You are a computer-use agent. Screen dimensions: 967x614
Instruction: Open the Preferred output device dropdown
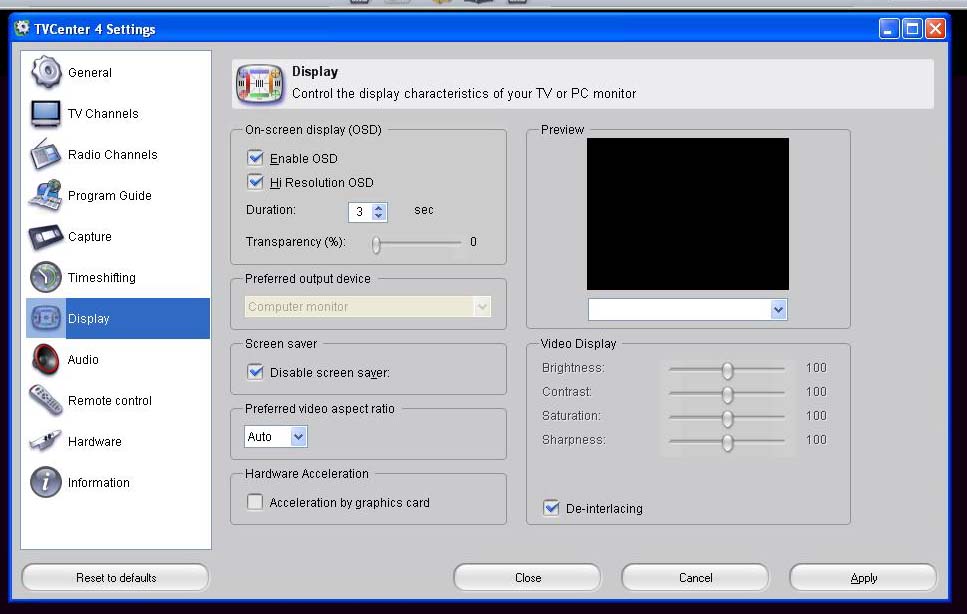[482, 306]
